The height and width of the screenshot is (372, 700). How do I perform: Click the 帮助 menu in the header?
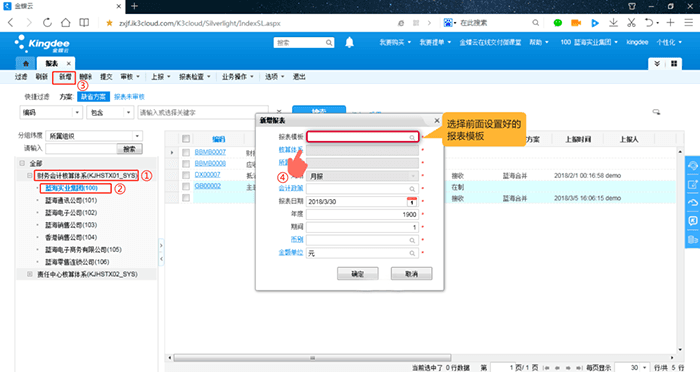[x=539, y=42]
